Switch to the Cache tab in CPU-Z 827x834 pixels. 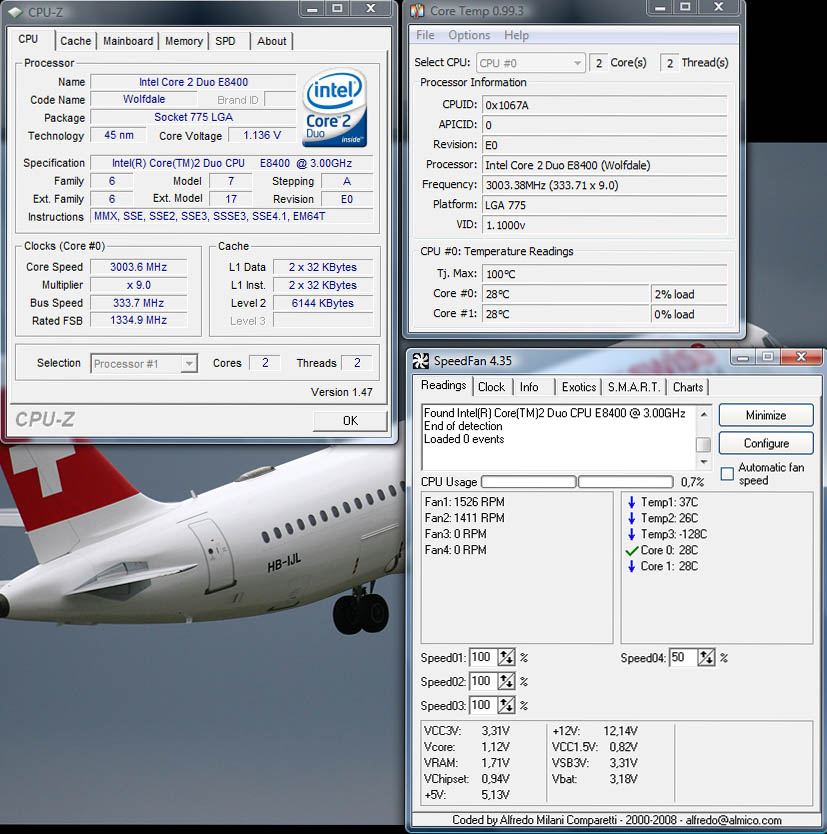(x=76, y=41)
